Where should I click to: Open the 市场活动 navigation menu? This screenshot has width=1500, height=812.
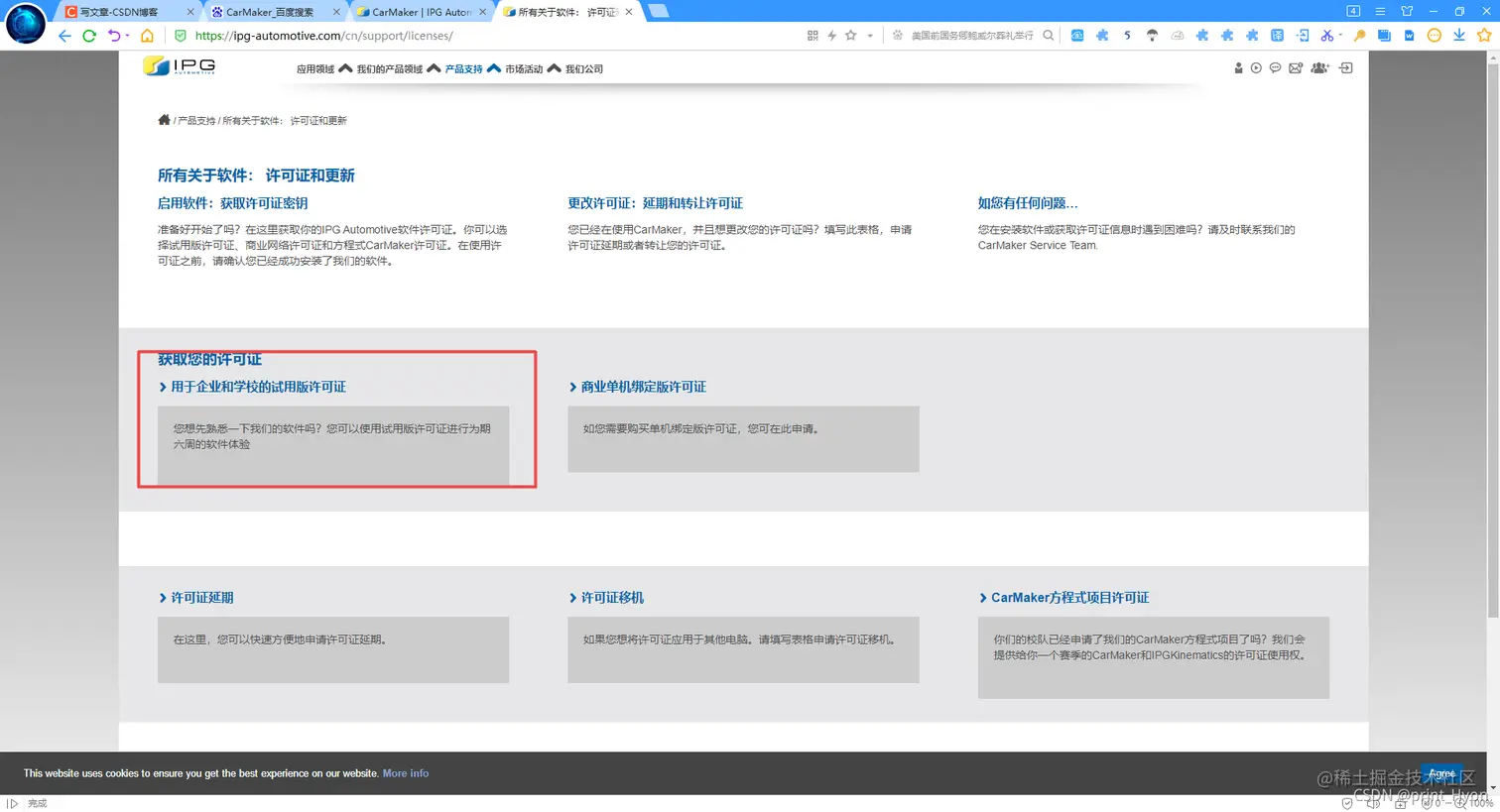pos(524,69)
